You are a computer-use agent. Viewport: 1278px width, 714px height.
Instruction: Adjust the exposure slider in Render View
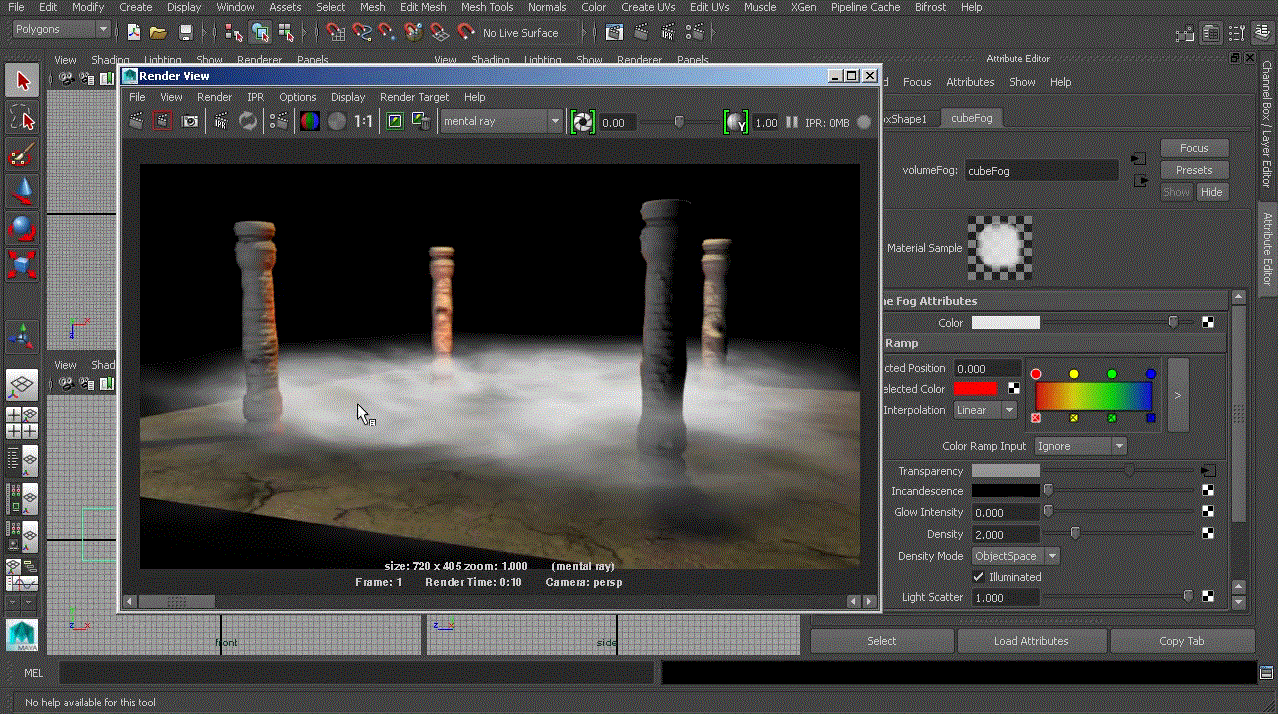point(679,122)
